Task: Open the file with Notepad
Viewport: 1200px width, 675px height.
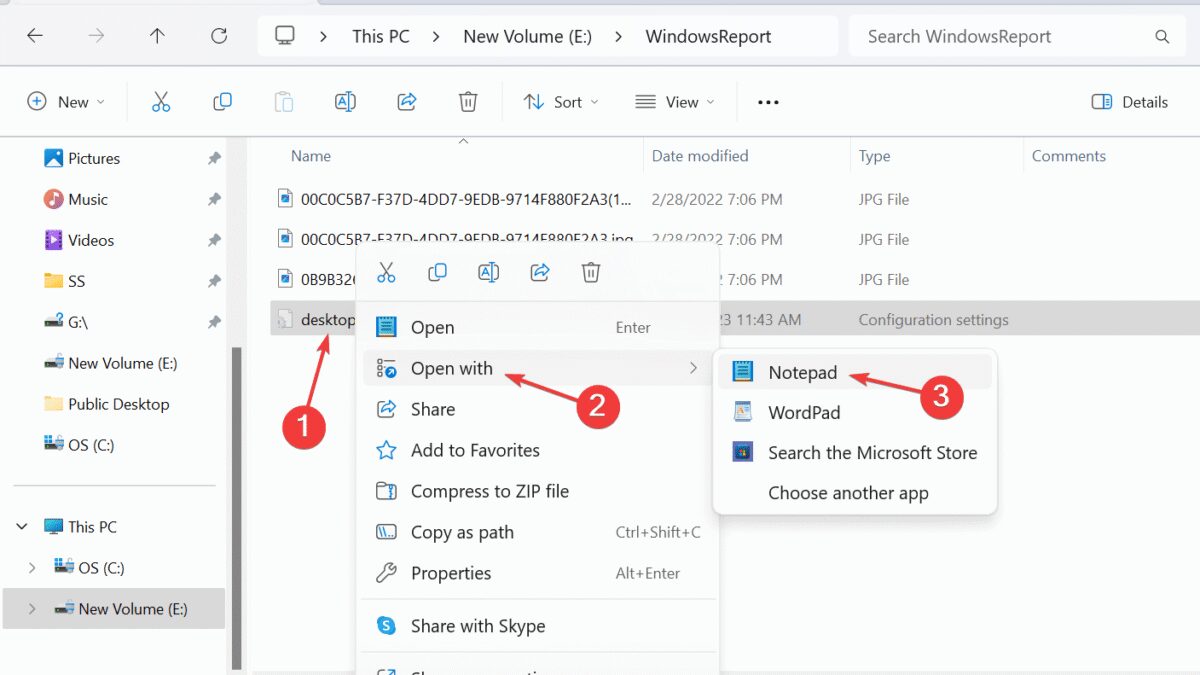Action: (803, 372)
